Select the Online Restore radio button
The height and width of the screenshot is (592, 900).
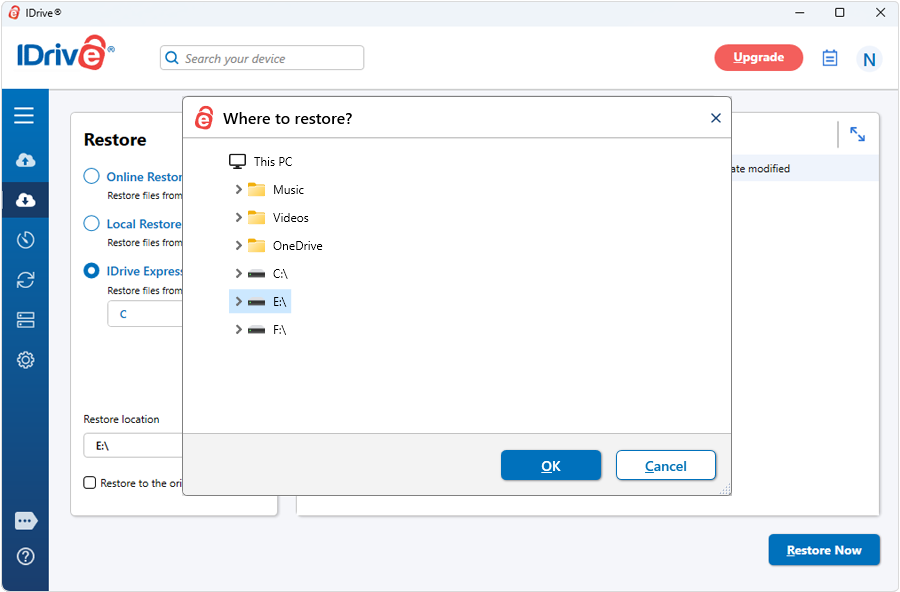(x=91, y=176)
